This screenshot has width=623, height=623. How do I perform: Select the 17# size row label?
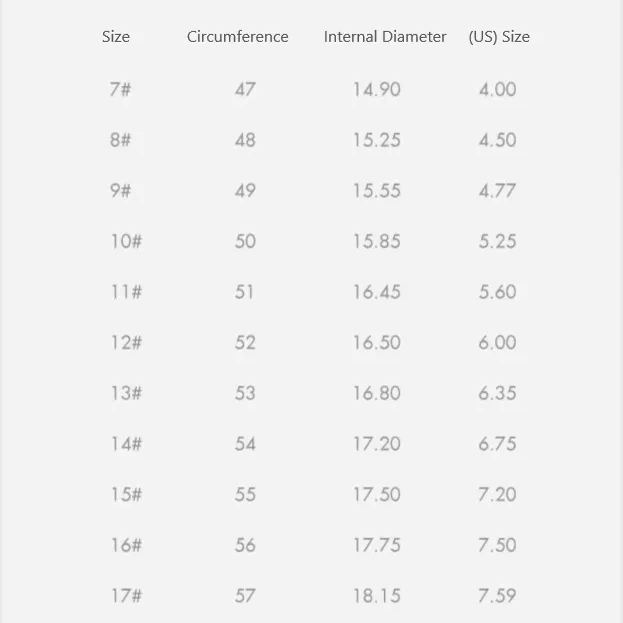[x=126, y=595]
